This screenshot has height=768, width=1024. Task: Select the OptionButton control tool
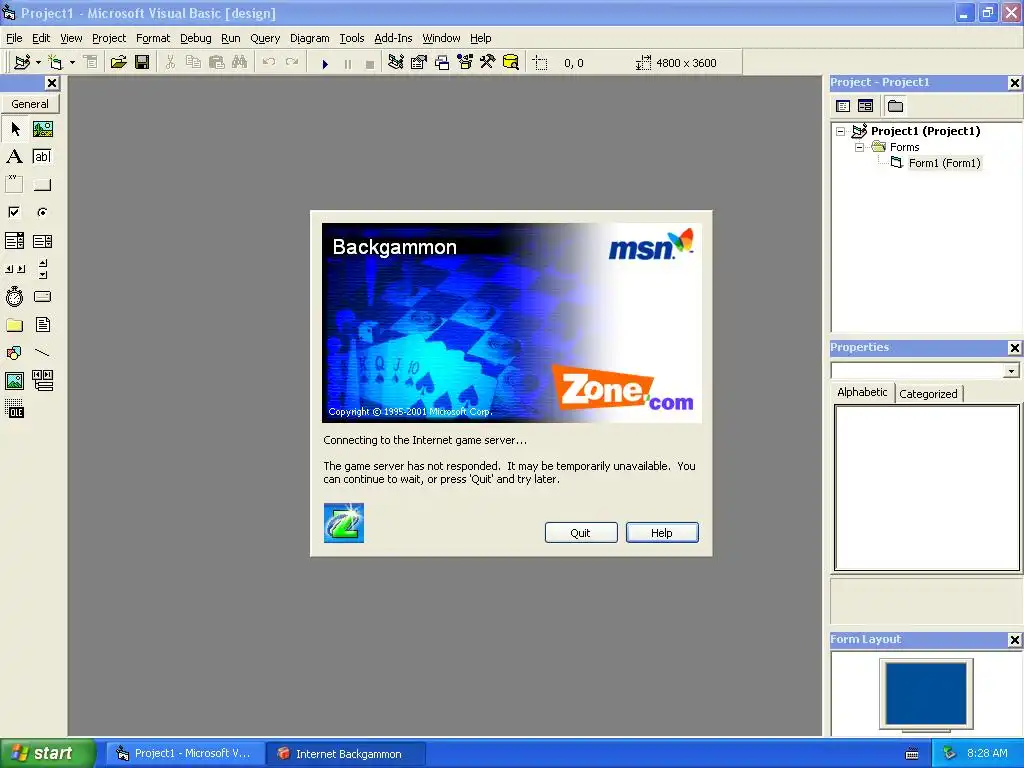coord(42,212)
